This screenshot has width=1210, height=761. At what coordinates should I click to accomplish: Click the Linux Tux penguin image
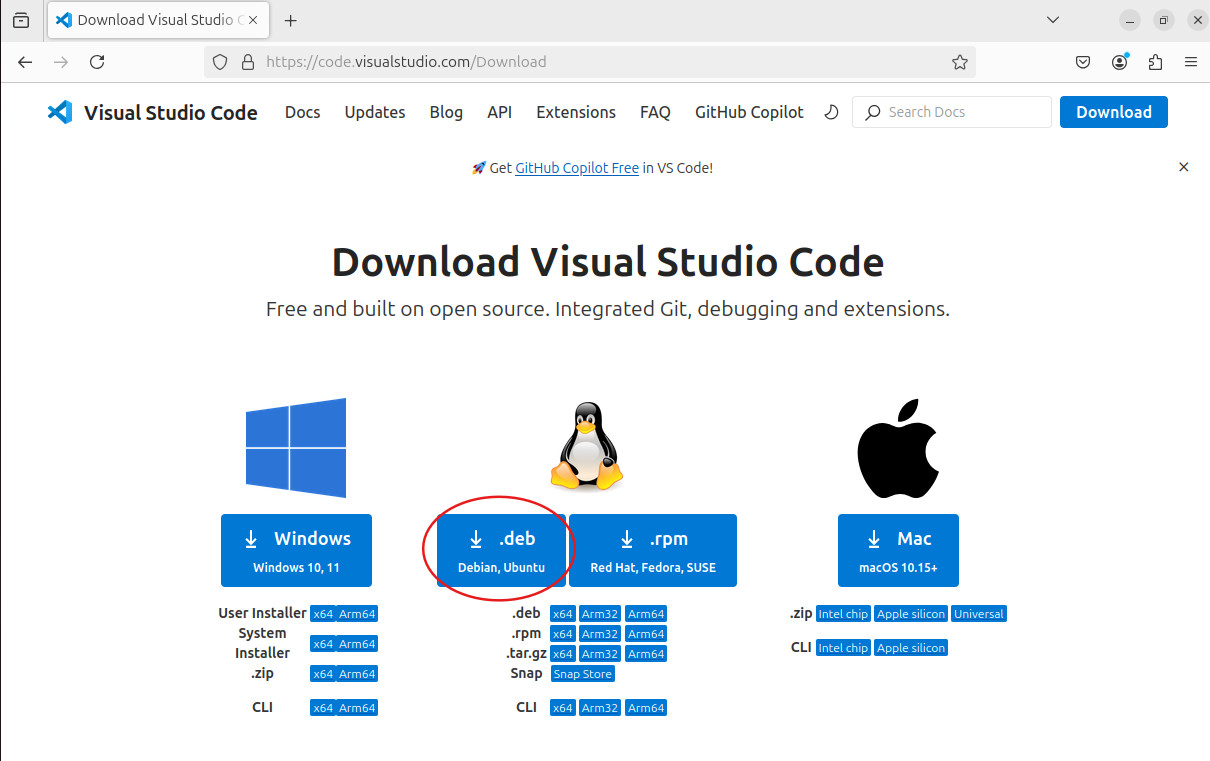coord(587,446)
